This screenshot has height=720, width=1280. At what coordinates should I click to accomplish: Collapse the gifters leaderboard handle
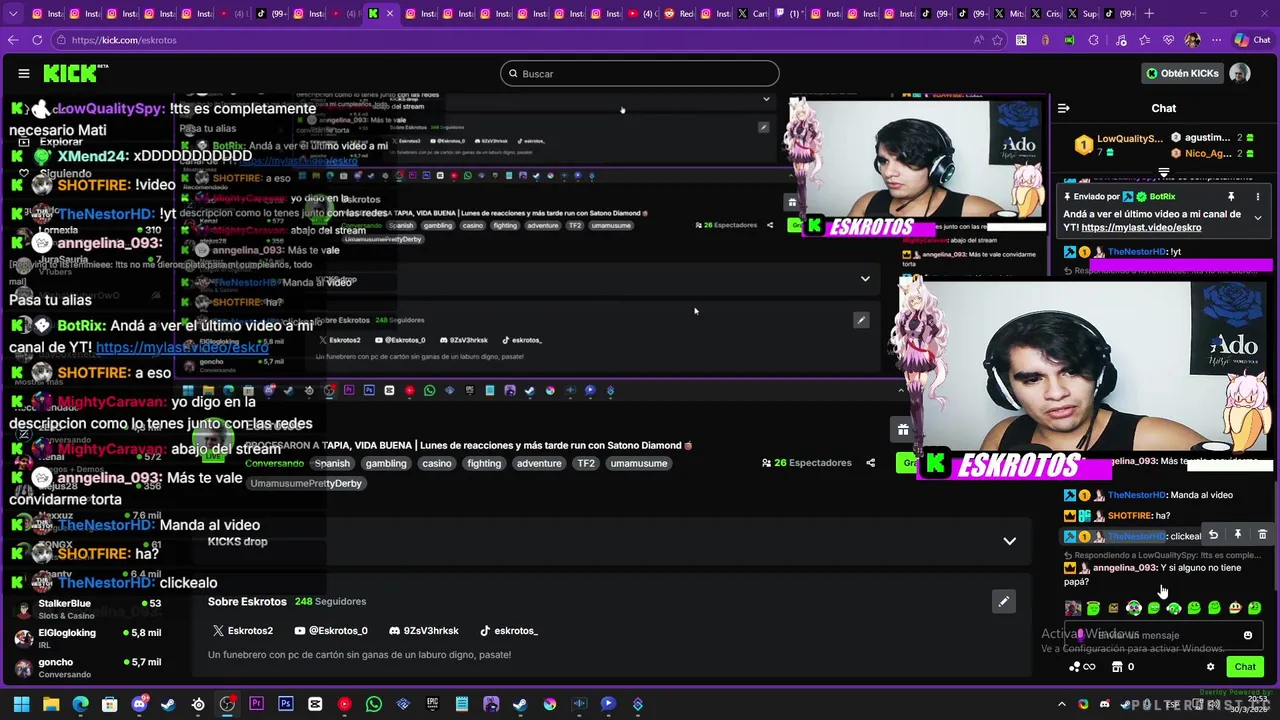[1164, 173]
